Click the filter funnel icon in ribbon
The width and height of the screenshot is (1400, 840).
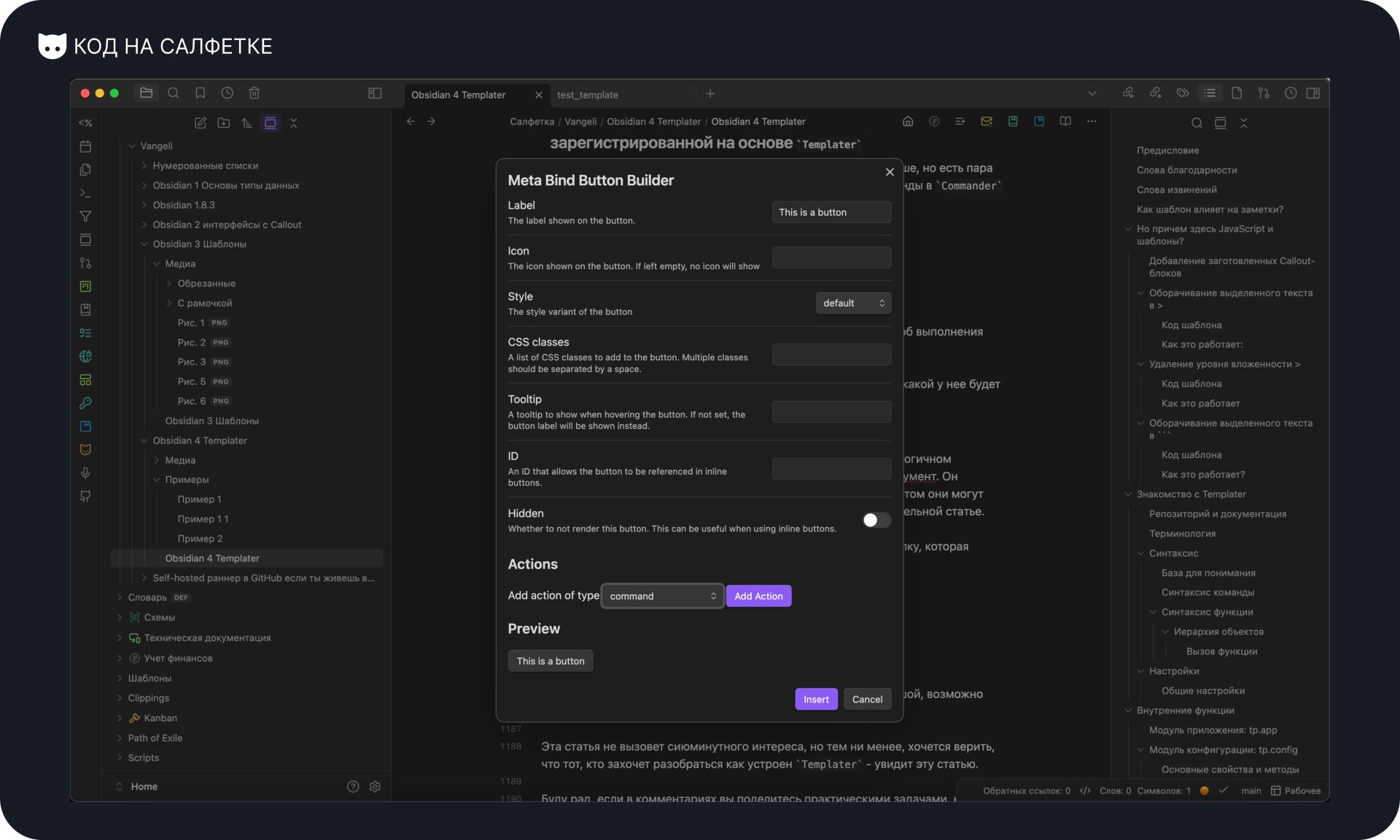85,217
